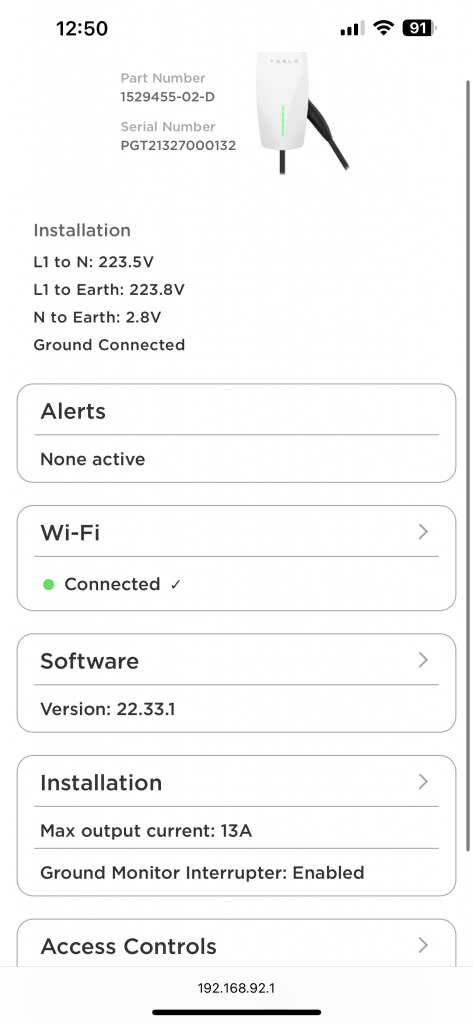473x1024 pixels.
Task: Tap the green Wi-Fi connected status dot
Action: point(48,584)
